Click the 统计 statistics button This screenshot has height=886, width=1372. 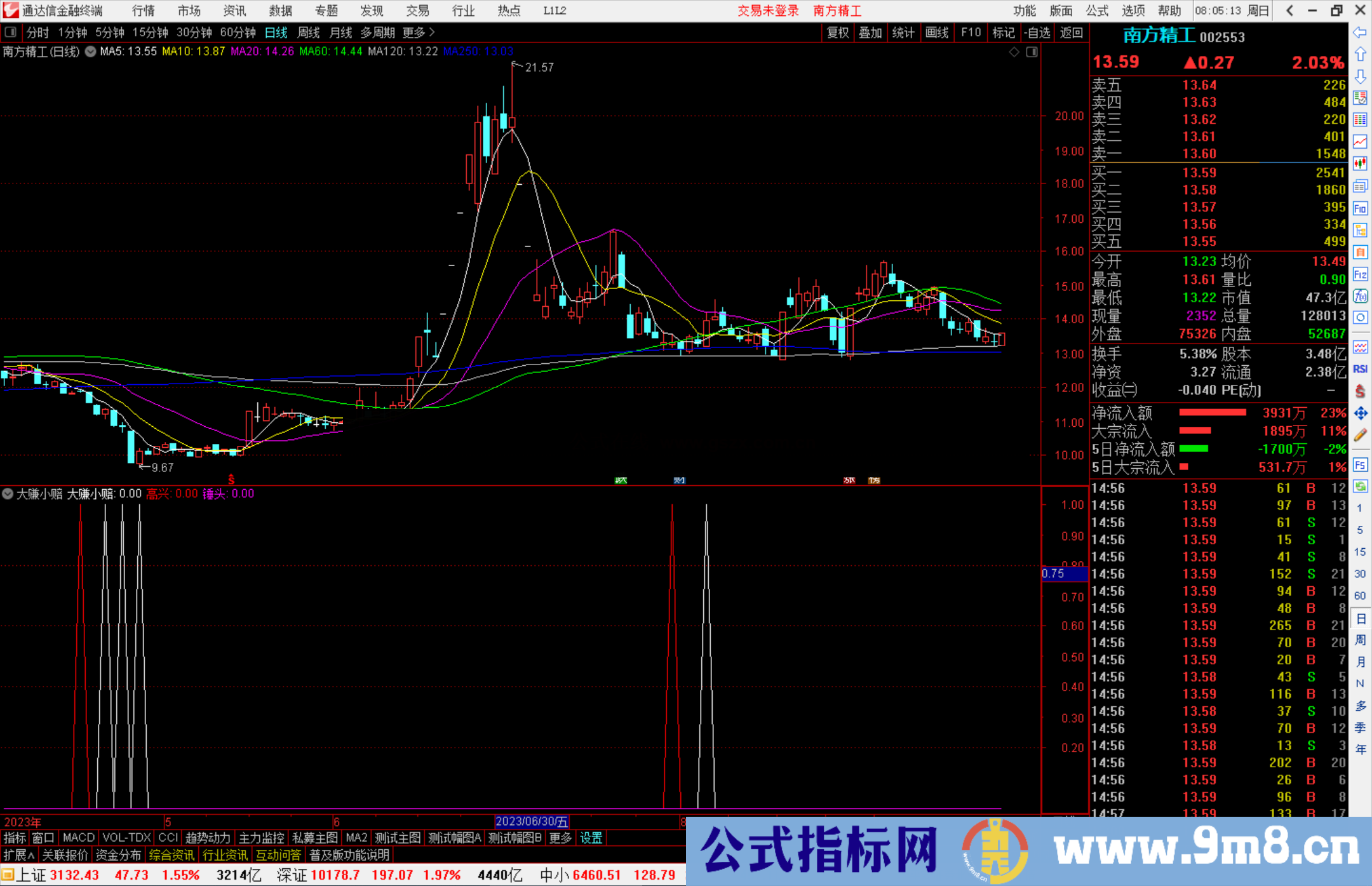(x=904, y=32)
